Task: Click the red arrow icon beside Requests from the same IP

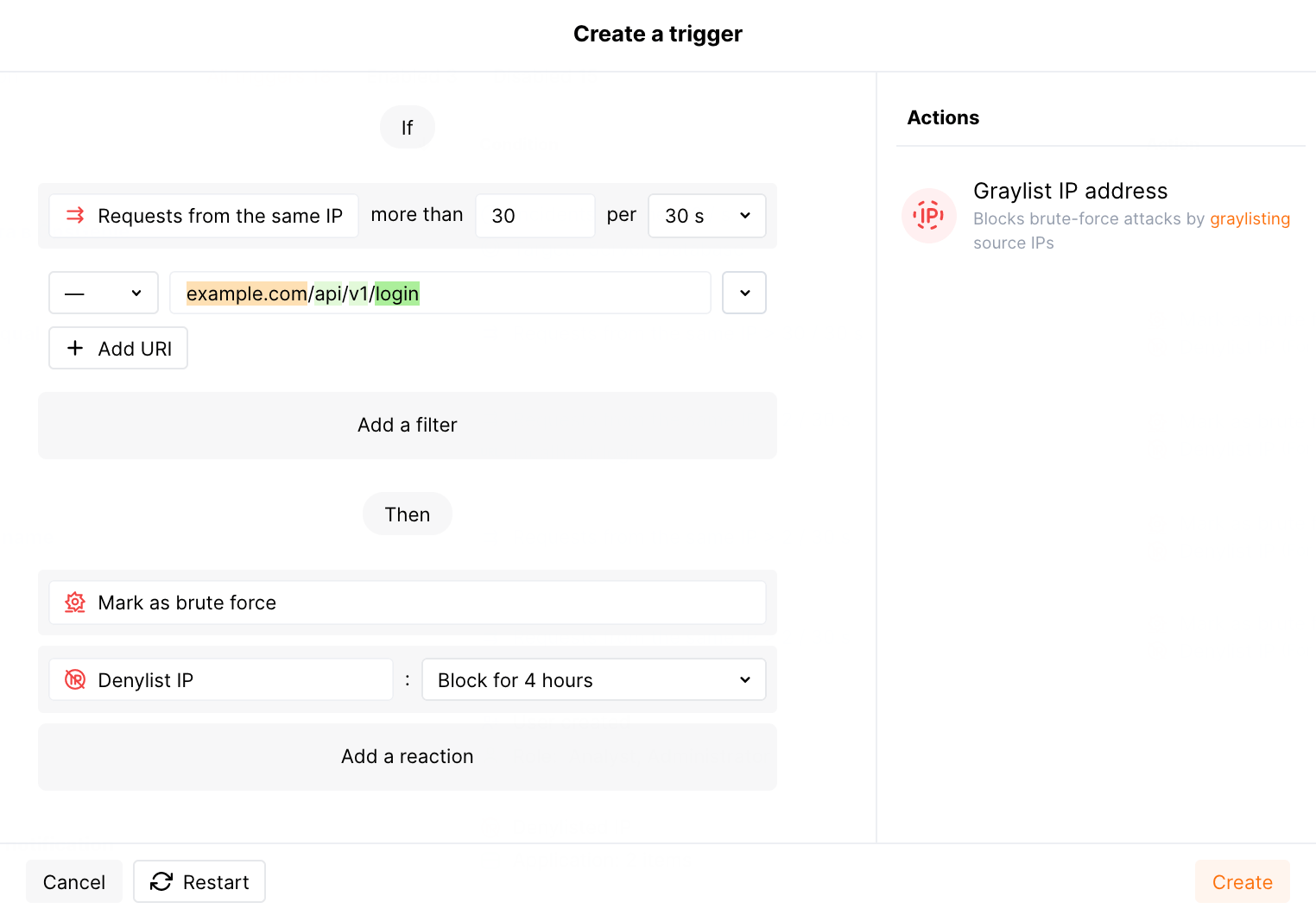Action: 74,216
